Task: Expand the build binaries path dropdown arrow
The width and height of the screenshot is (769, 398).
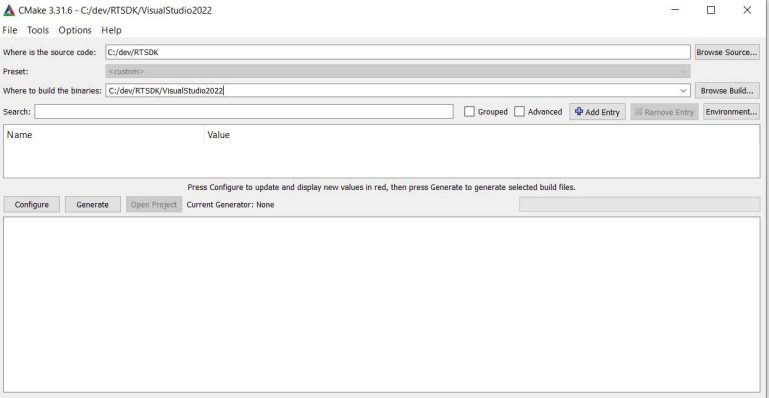Action: pyautogui.click(x=683, y=91)
